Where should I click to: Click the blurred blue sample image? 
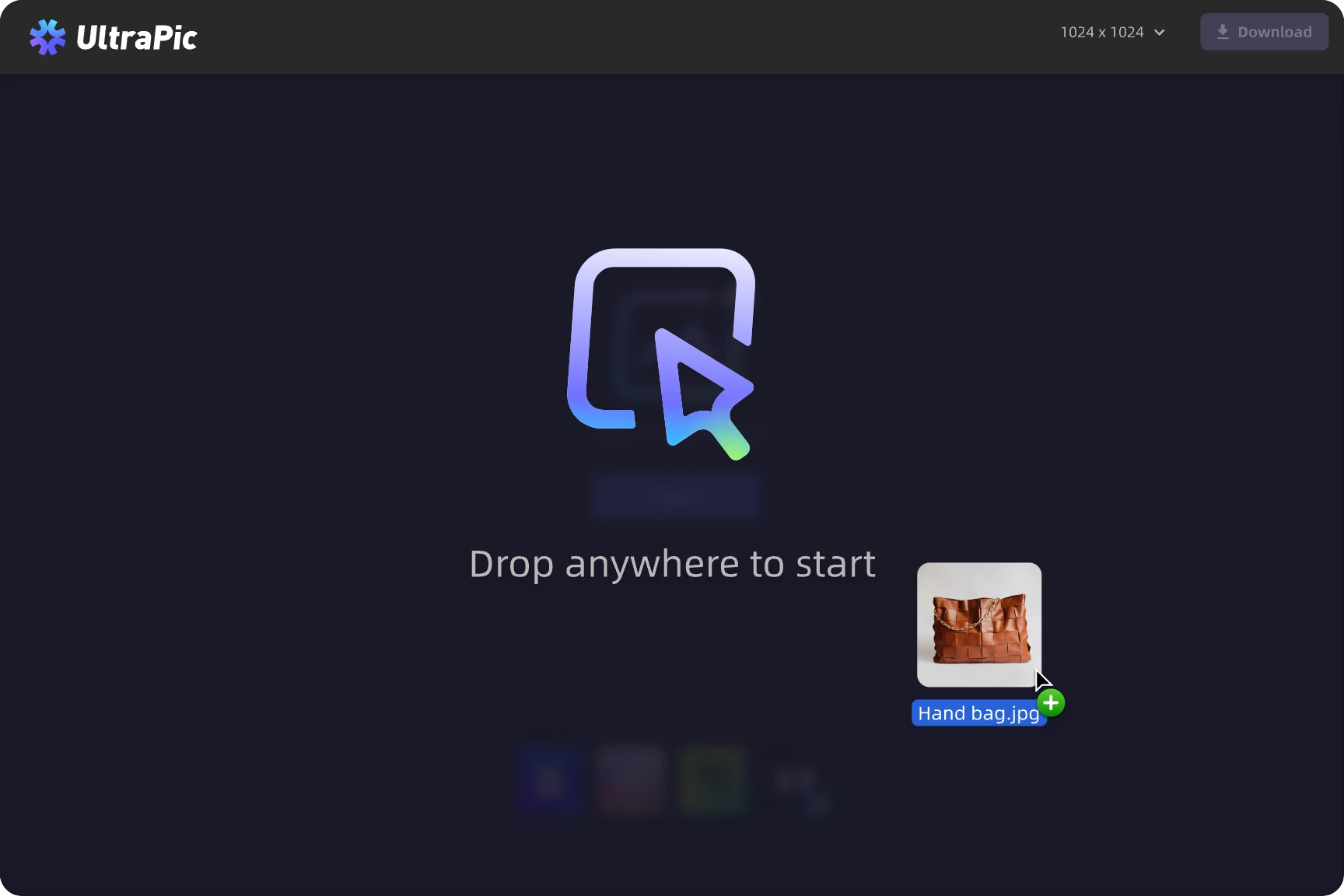(x=549, y=780)
